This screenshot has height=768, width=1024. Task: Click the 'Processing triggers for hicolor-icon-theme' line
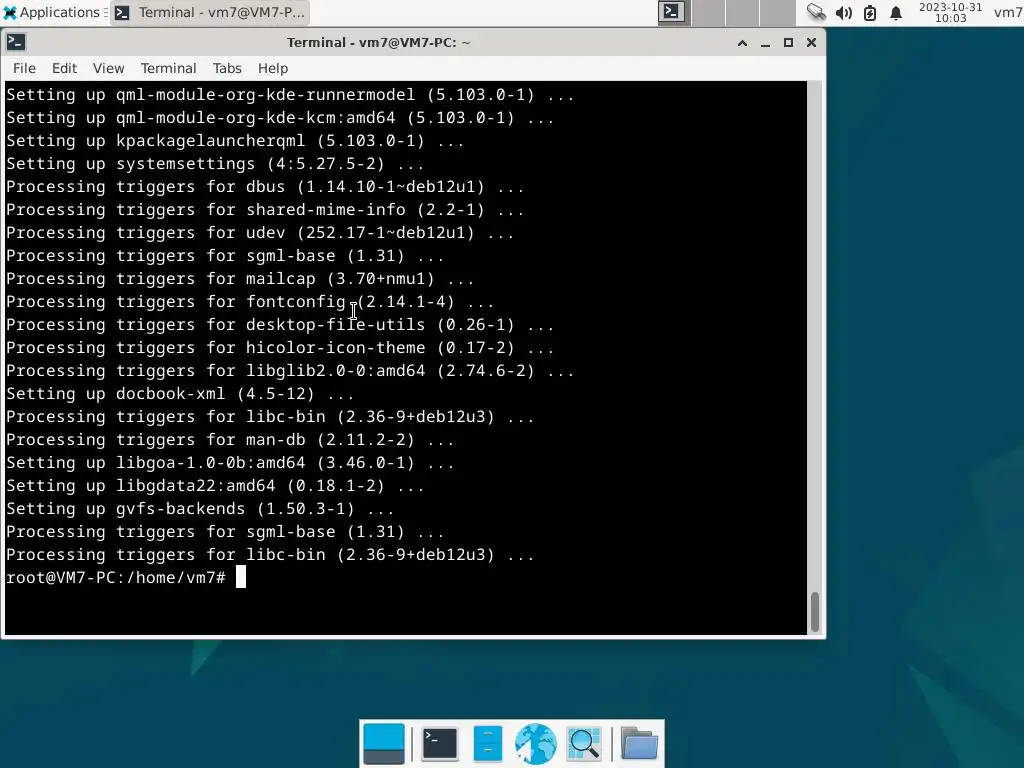[280, 348]
